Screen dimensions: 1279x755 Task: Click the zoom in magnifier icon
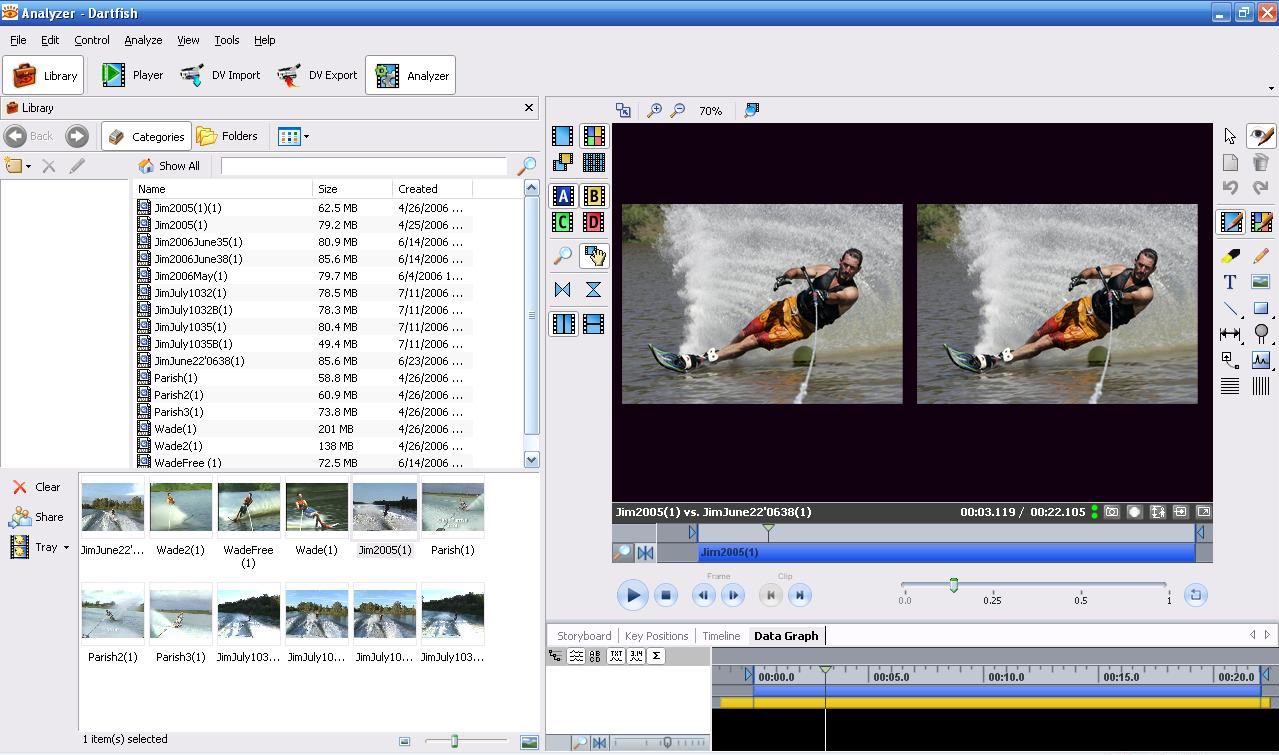(x=654, y=111)
